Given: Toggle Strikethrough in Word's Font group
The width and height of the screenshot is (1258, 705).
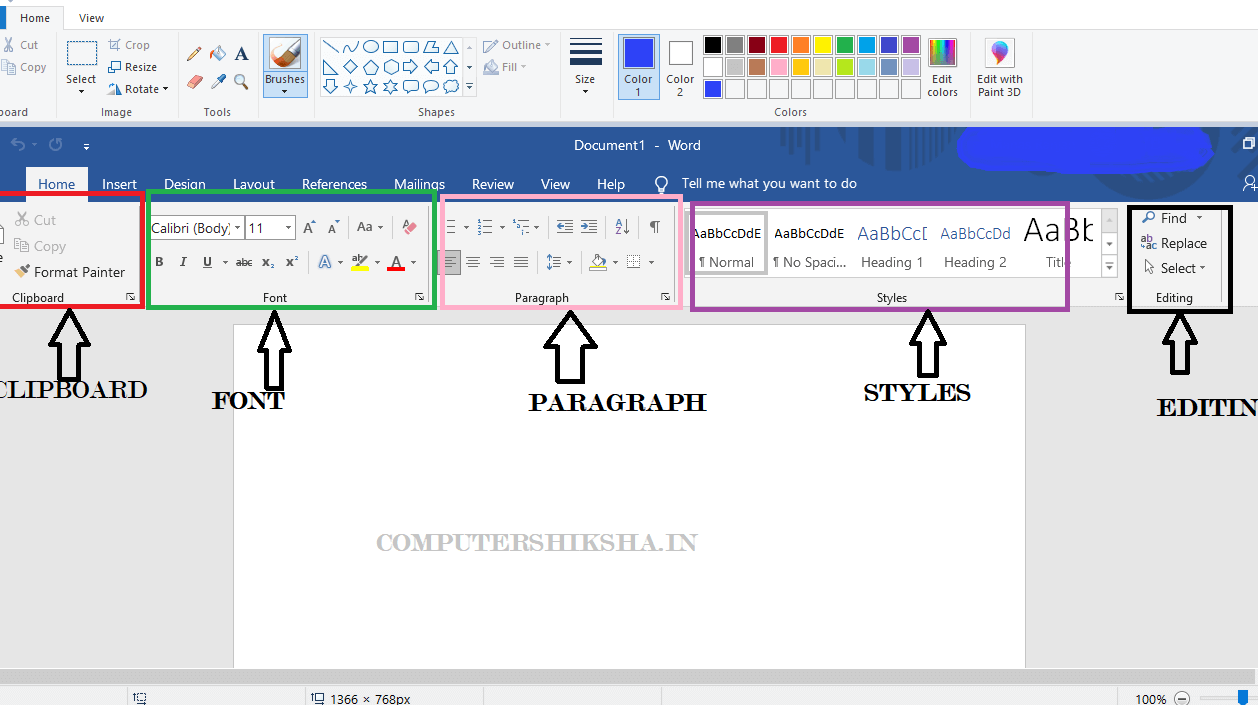Looking at the screenshot, I should pyautogui.click(x=244, y=262).
